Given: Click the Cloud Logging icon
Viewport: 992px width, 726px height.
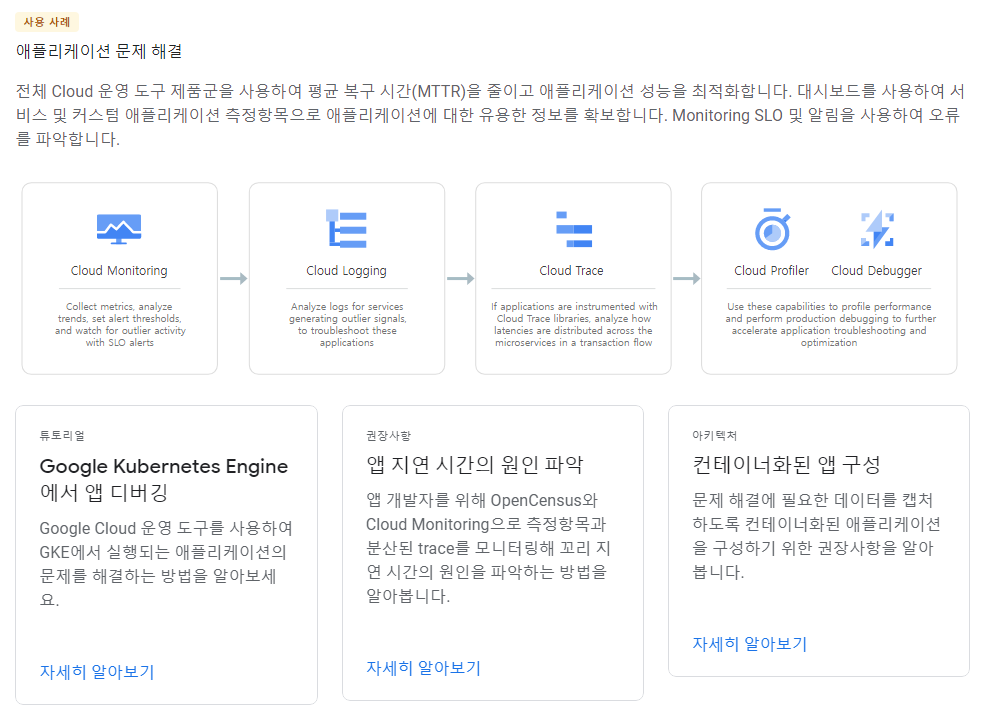Looking at the screenshot, I should [346, 228].
